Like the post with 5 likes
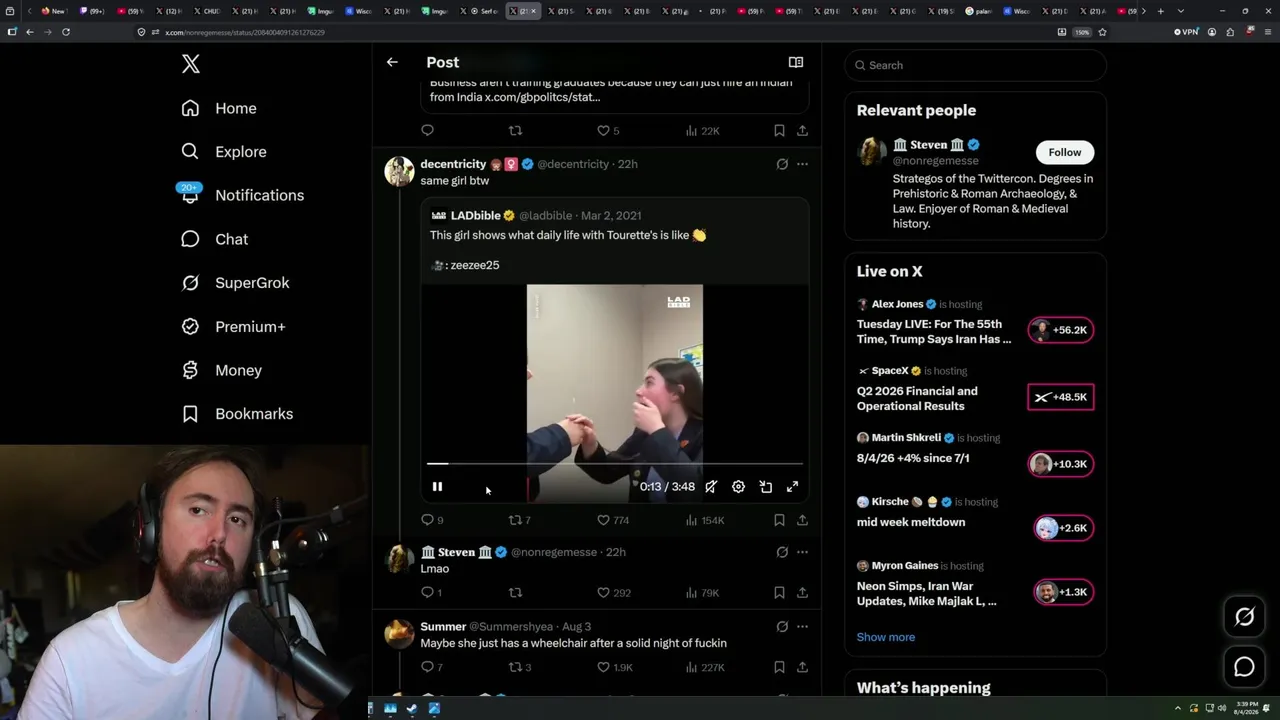Viewport: 1280px width, 720px height. (x=608, y=130)
